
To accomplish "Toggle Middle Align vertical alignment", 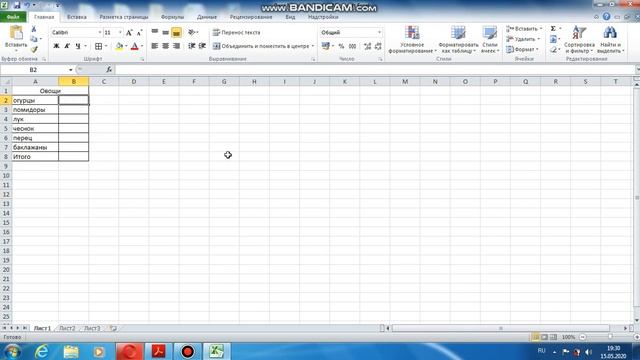I will click(x=165, y=32).
